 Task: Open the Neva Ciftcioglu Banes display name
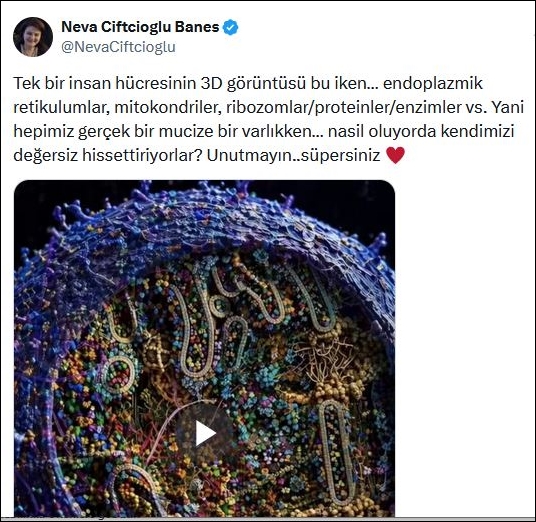140,27
